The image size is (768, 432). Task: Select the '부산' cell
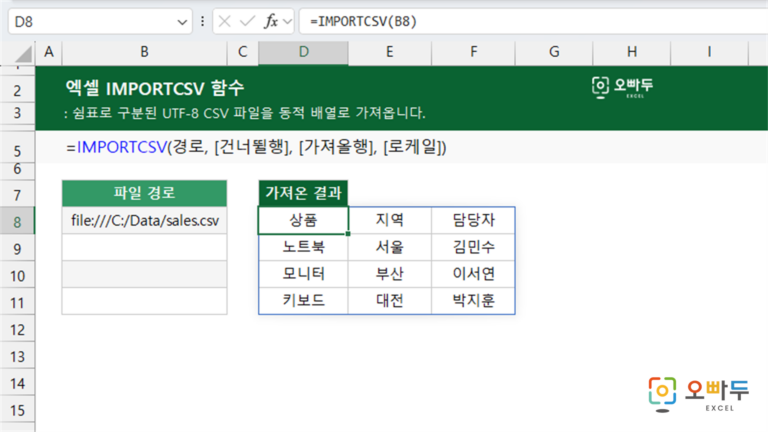390,274
